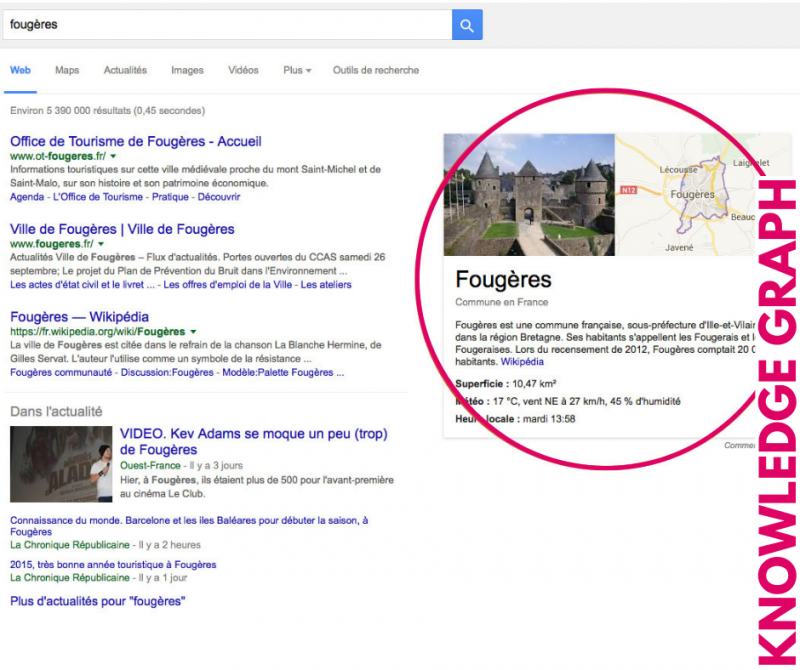Click the Fougères map thumbnail
The width and height of the screenshot is (800, 670).
[685, 194]
